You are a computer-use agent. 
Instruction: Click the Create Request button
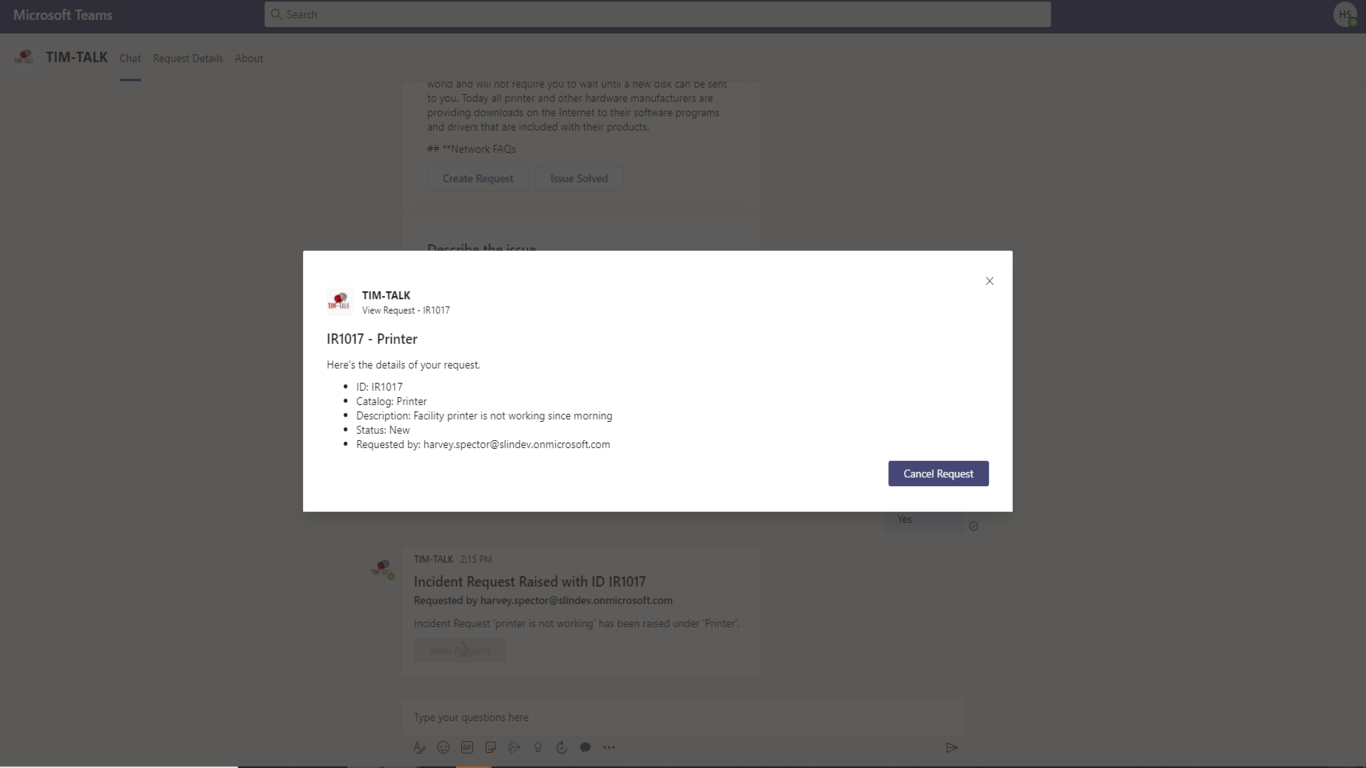point(478,179)
